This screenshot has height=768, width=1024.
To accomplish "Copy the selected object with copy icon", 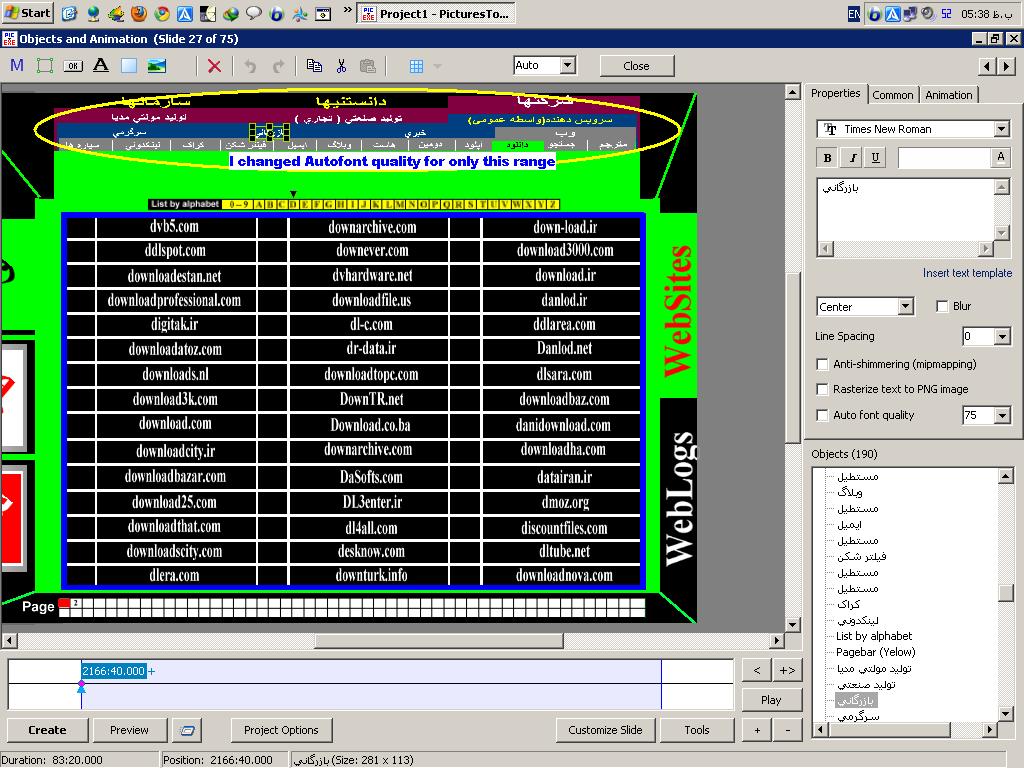I will click(314, 65).
